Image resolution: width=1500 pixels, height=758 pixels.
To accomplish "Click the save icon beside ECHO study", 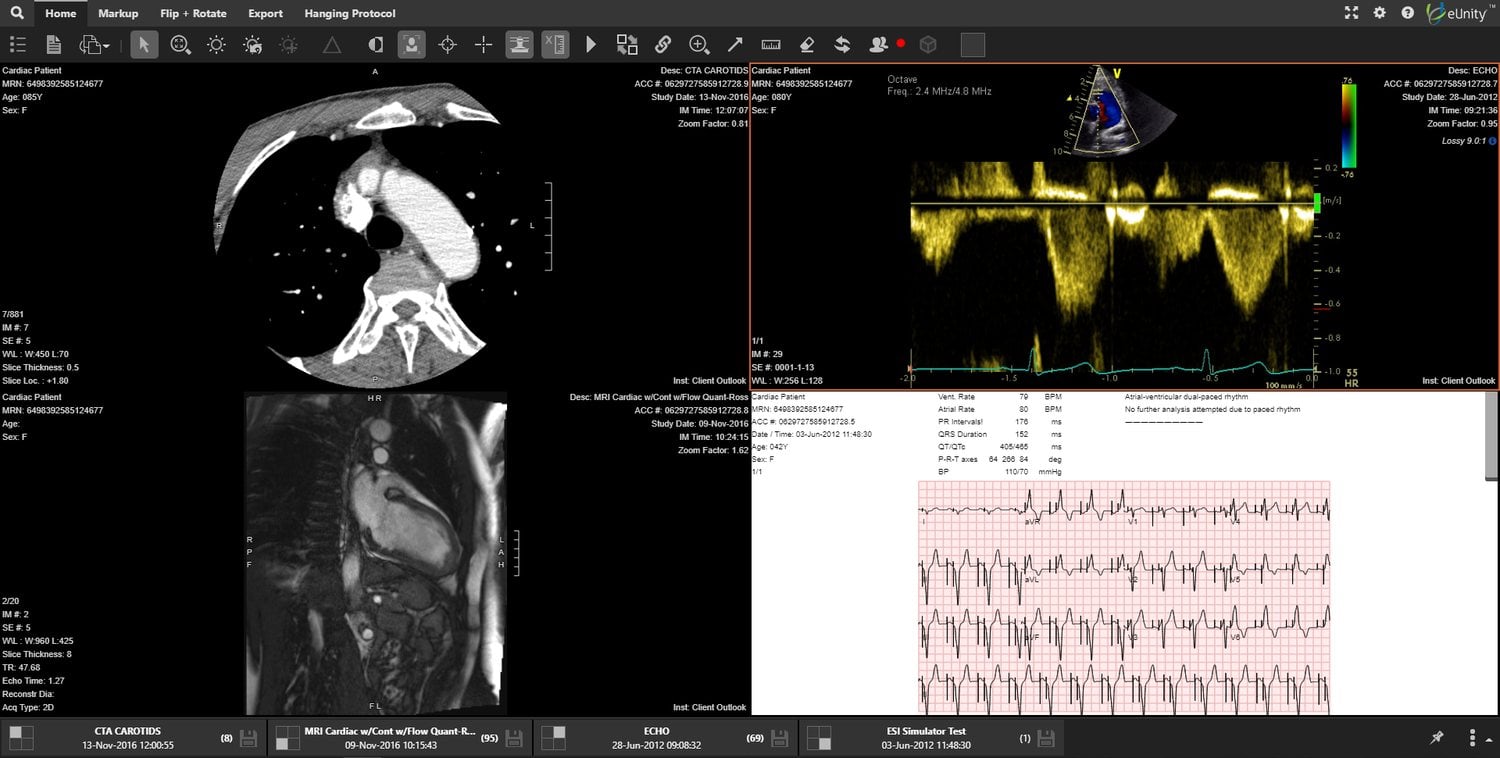I will point(780,738).
